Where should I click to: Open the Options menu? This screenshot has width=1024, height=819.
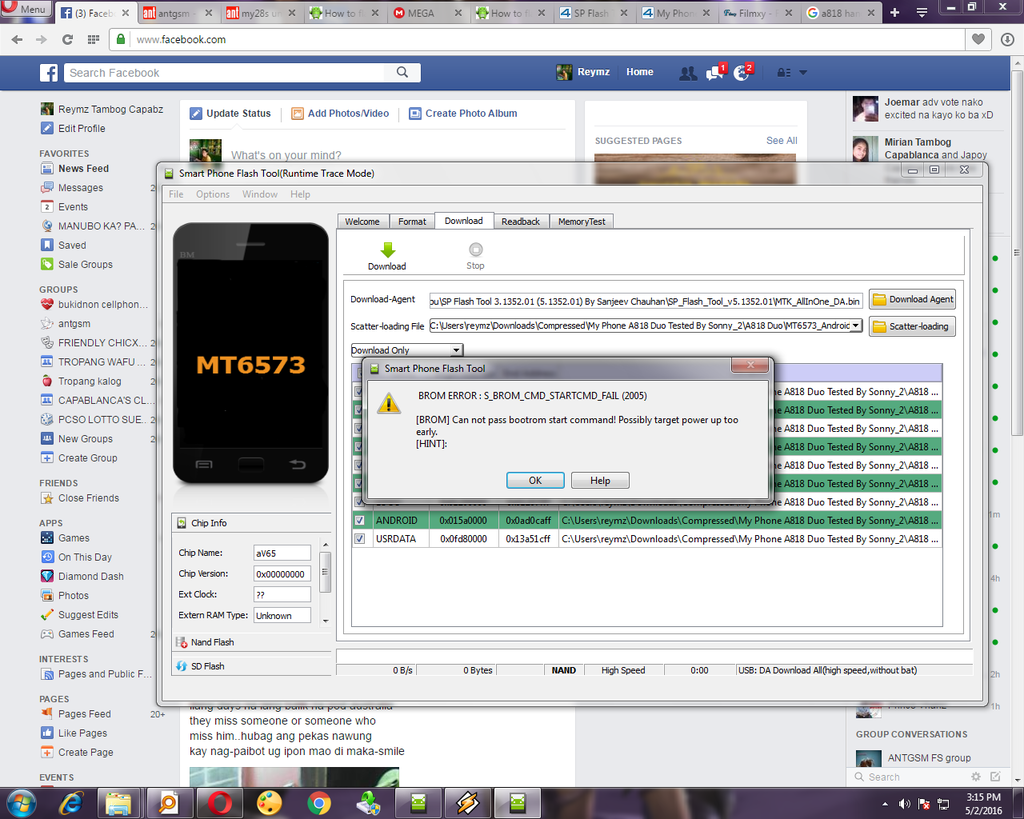point(212,194)
